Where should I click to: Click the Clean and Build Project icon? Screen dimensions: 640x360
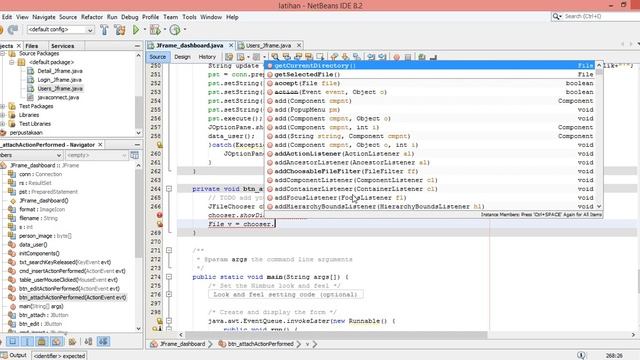[x=120, y=29]
